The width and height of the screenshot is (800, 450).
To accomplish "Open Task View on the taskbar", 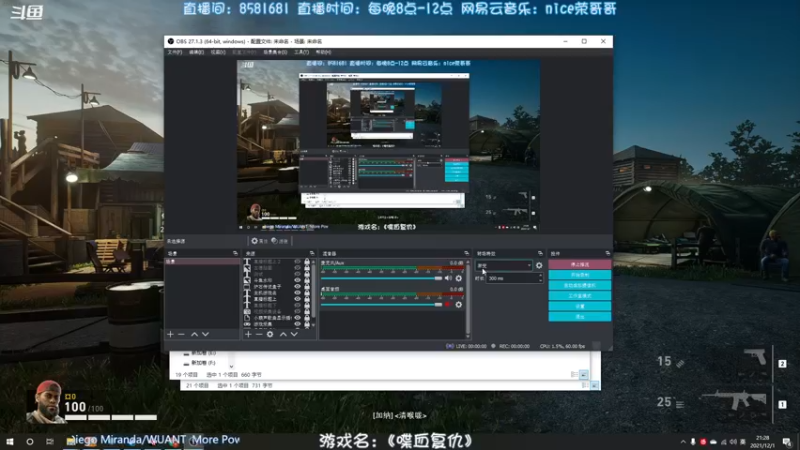I will click(49, 441).
